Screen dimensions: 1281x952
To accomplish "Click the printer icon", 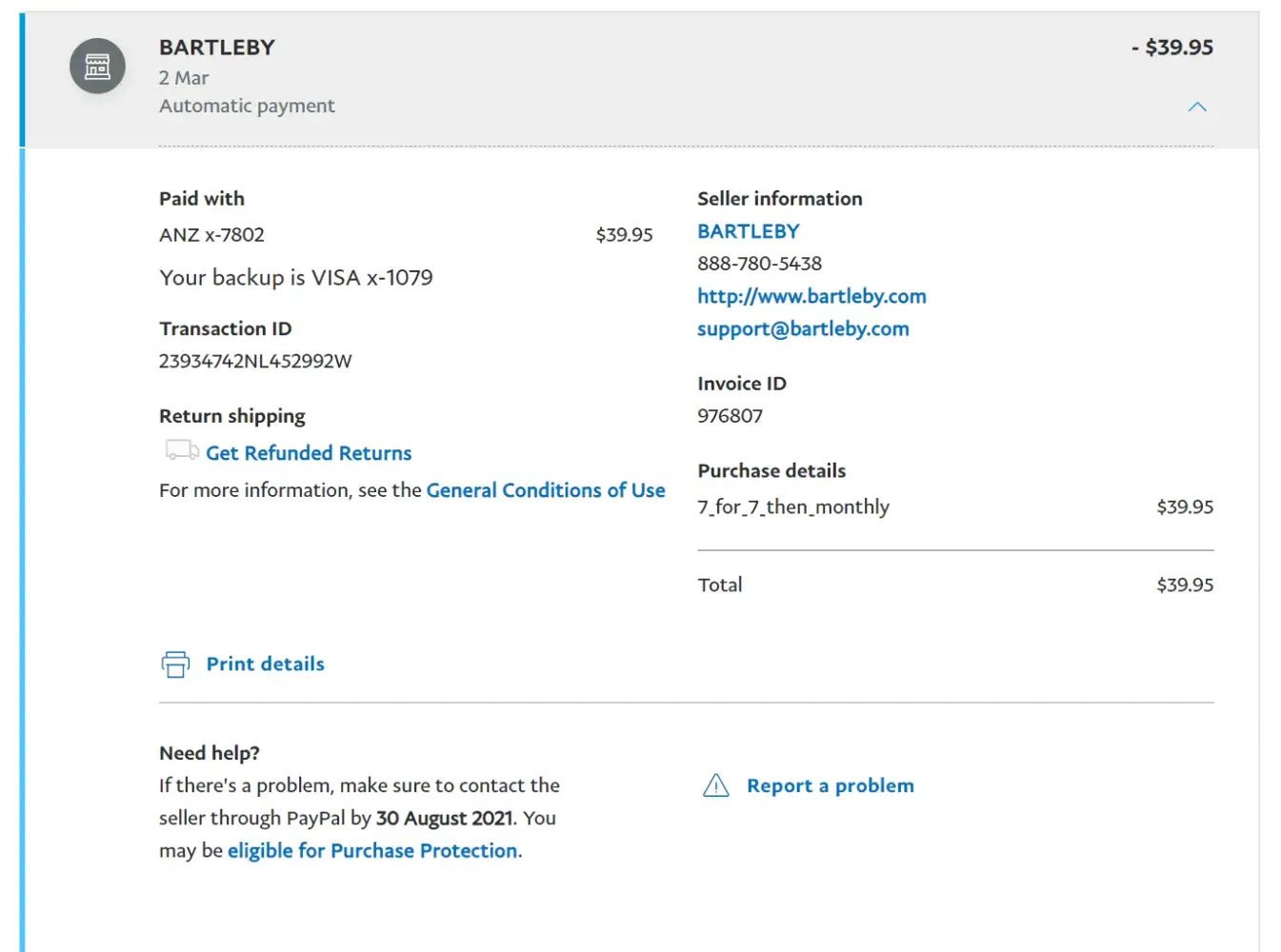I will 175,664.
